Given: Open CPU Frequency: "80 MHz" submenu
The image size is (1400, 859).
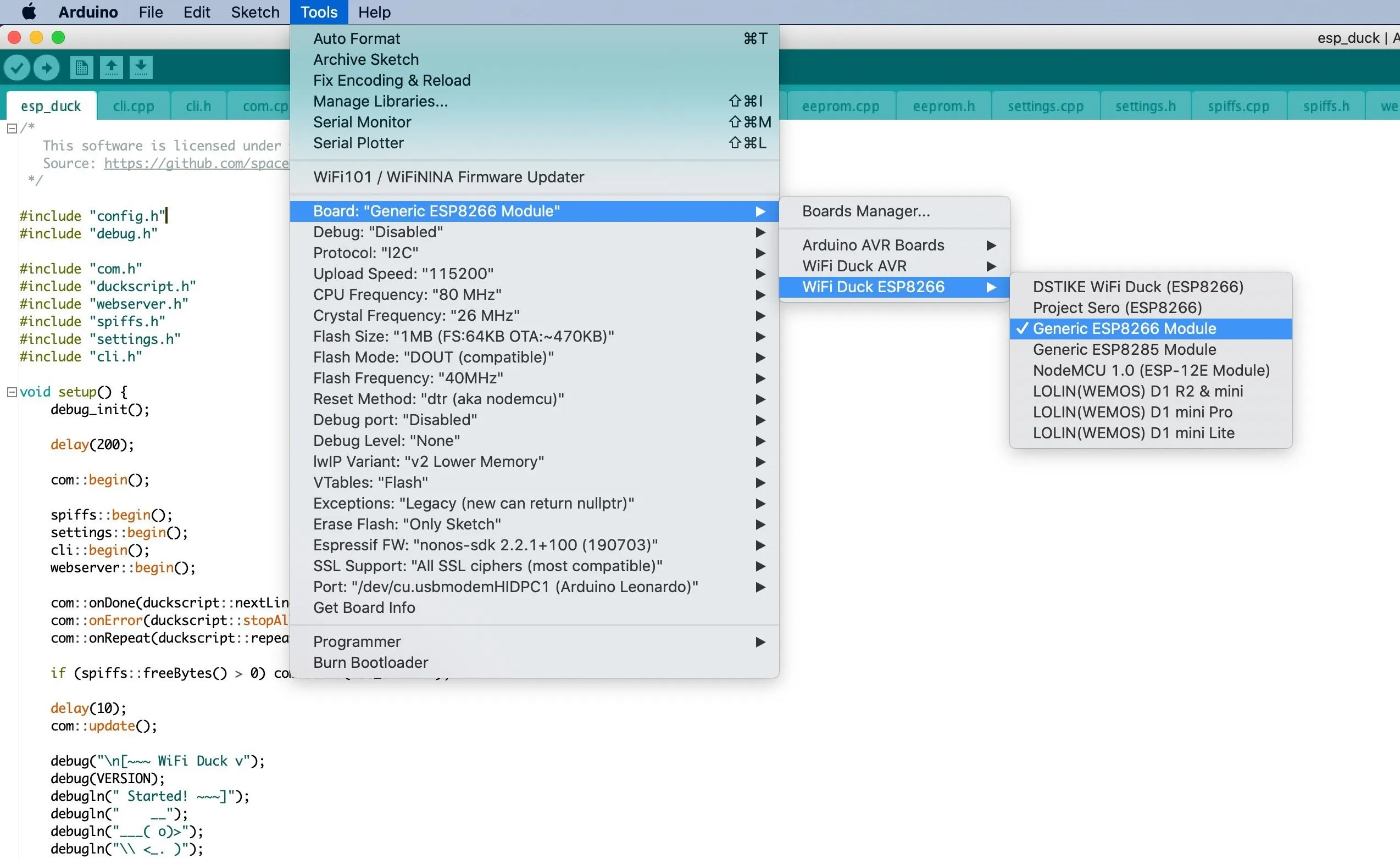Looking at the screenshot, I should tap(534, 295).
